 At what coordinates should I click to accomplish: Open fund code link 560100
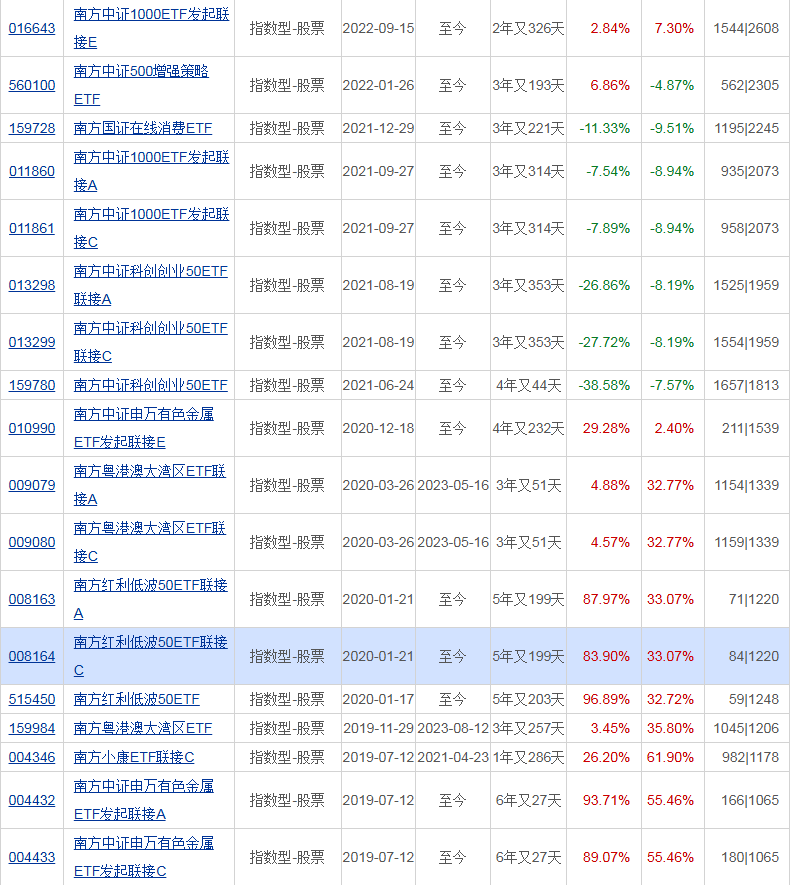click(x=32, y=85)
